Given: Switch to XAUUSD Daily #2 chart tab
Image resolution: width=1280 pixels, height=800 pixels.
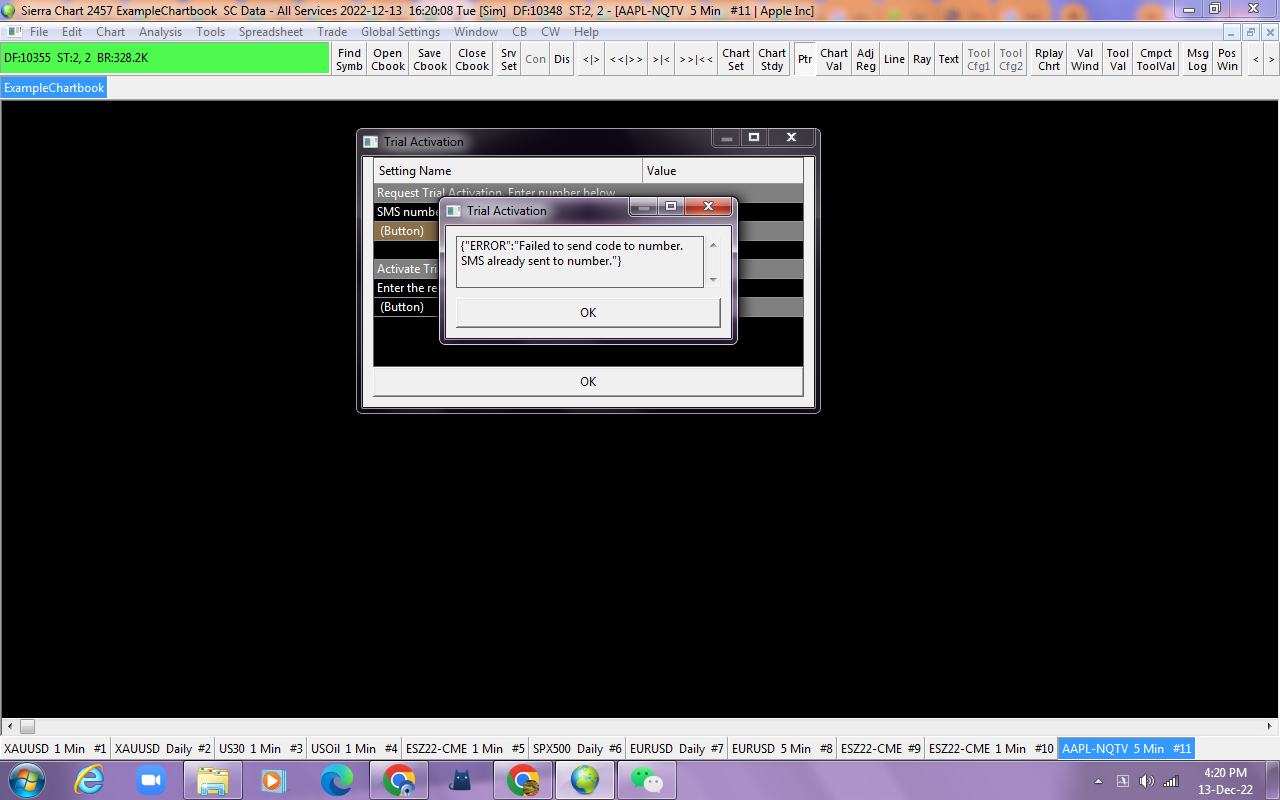Looking at the screenshot, I should [x=163, y=748].
